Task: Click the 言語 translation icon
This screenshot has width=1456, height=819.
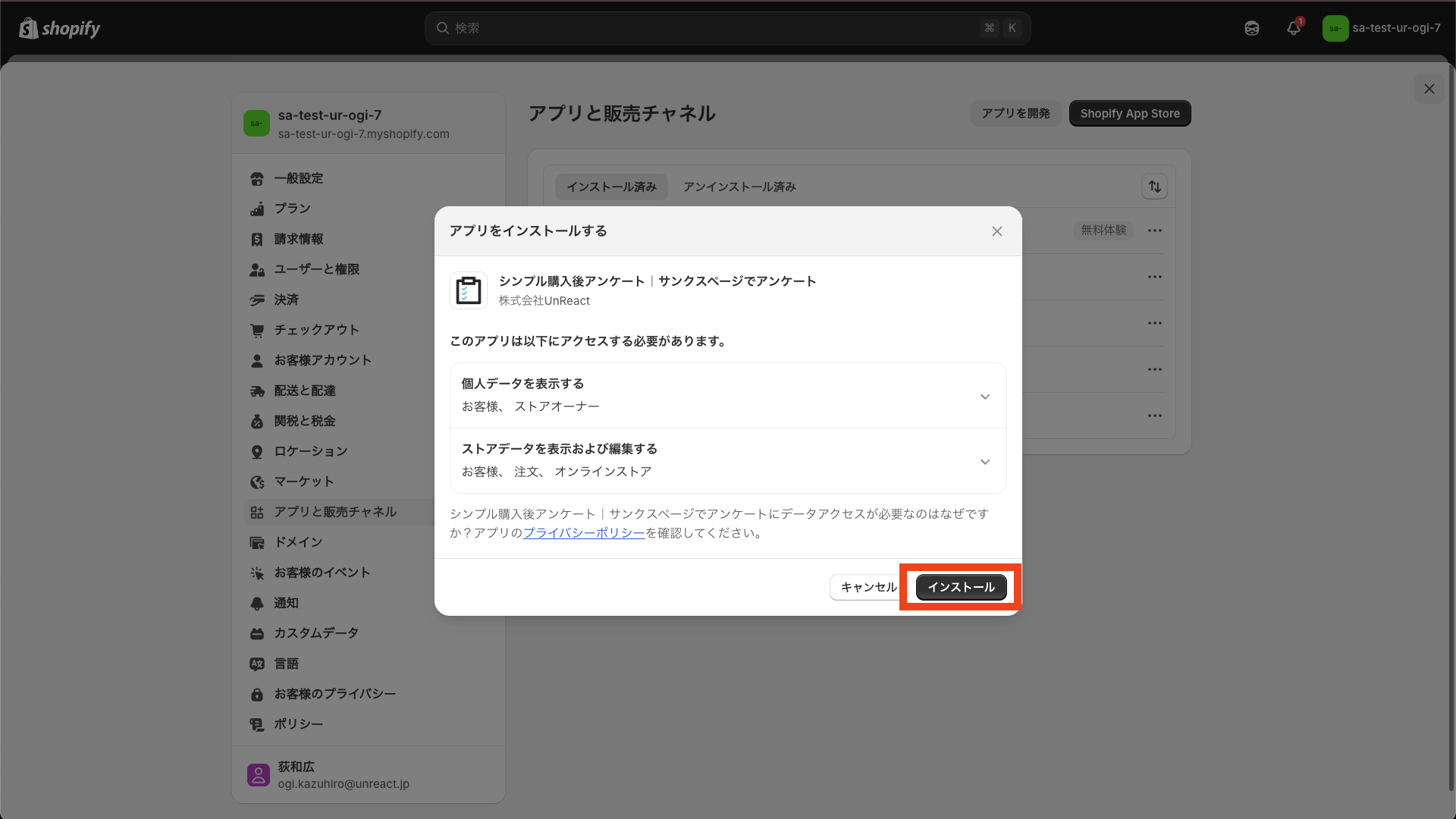Action: [x=258, y=664]
